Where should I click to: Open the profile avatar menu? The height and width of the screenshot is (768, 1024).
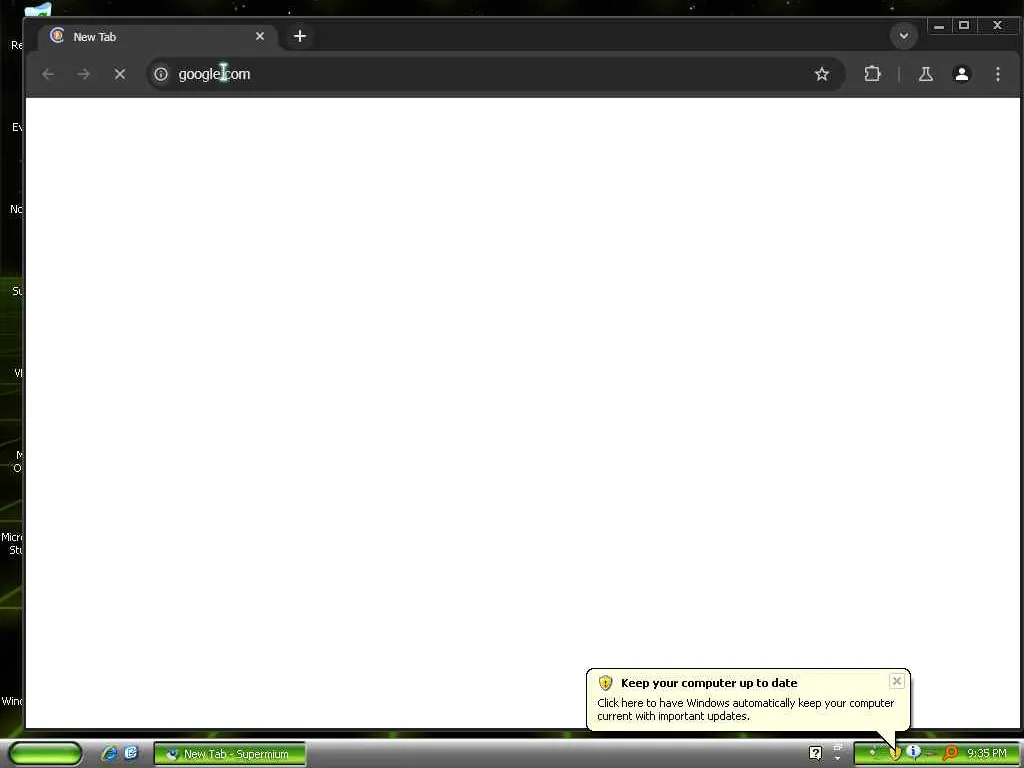pos(961,74)
